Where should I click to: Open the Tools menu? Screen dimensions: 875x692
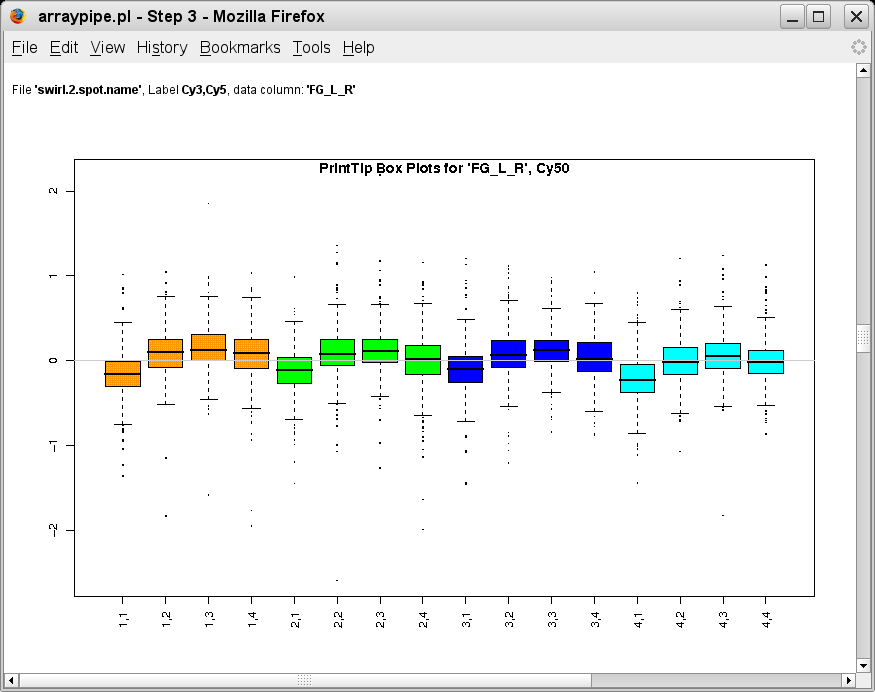pos(311,48)
